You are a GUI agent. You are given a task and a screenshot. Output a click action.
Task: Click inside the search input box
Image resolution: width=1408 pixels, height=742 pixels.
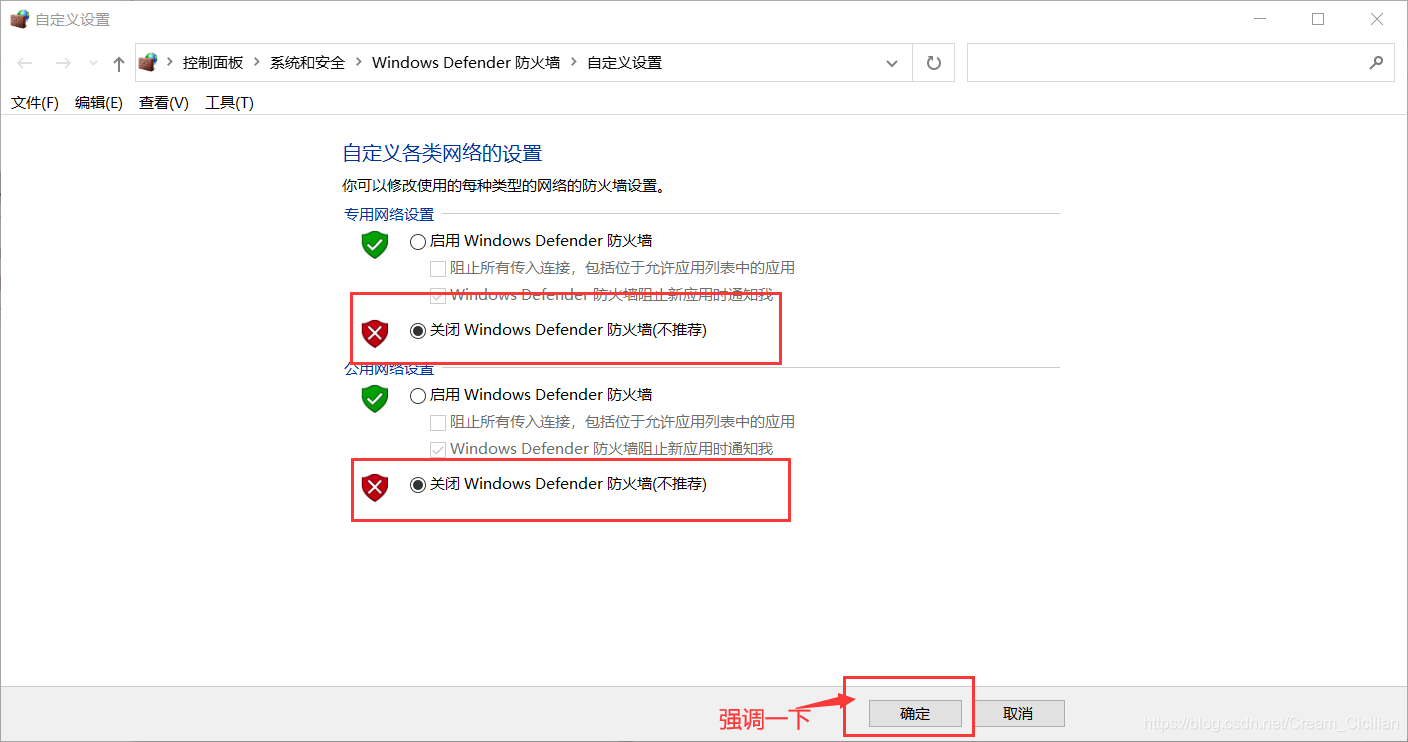[x=1163, y=62]
